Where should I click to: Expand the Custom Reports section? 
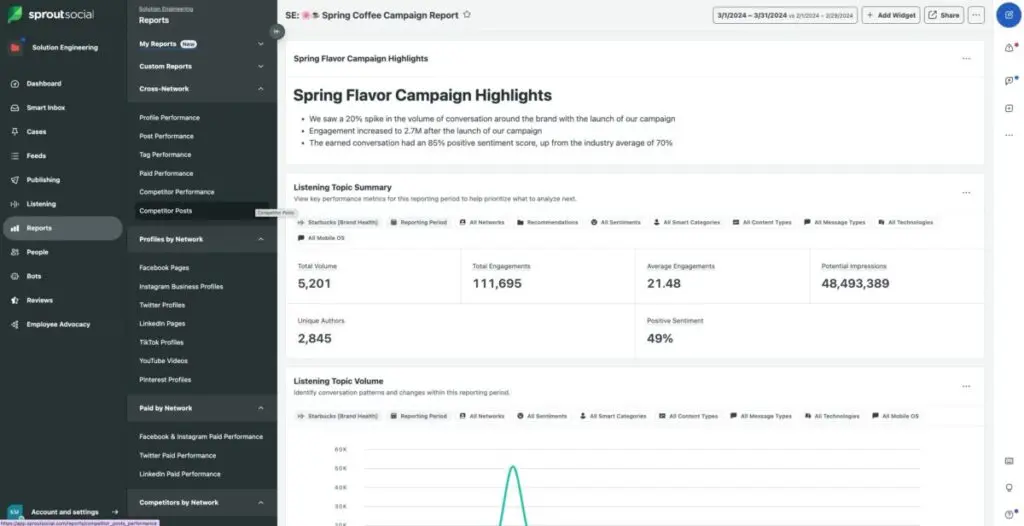click(x=261, y=66)
